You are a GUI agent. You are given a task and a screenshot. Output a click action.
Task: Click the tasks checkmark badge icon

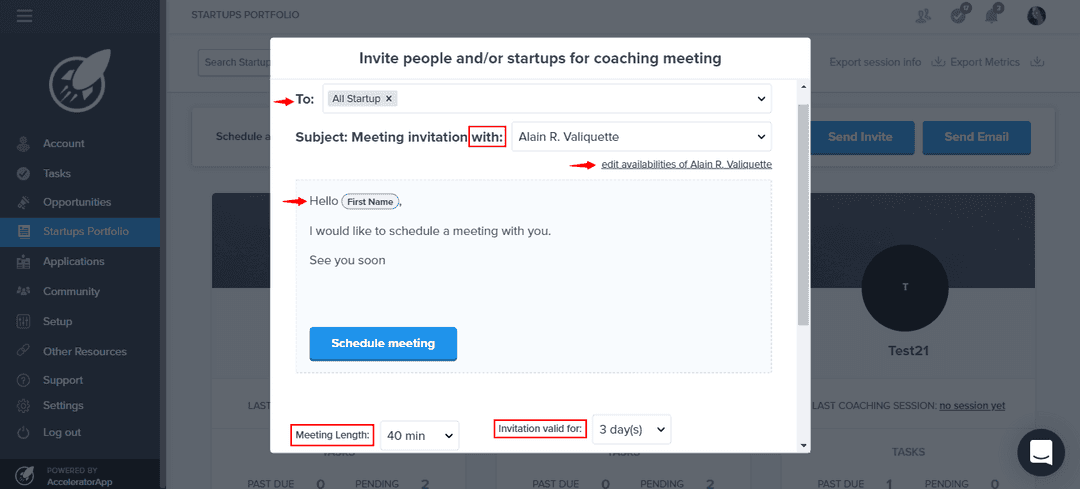pyautogui.click(x=959, y=14)
